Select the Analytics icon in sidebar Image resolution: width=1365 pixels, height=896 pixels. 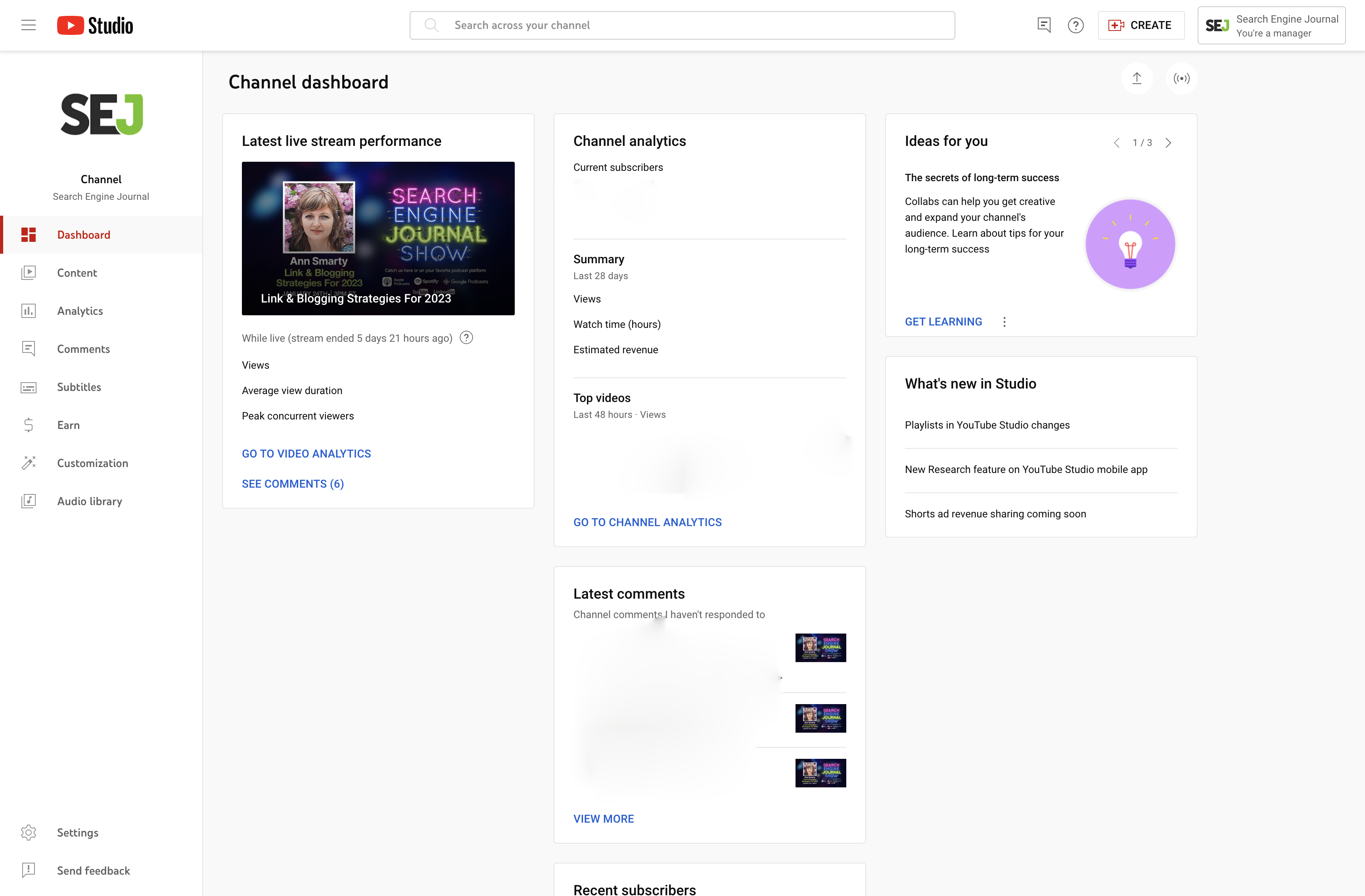[29, 310]
